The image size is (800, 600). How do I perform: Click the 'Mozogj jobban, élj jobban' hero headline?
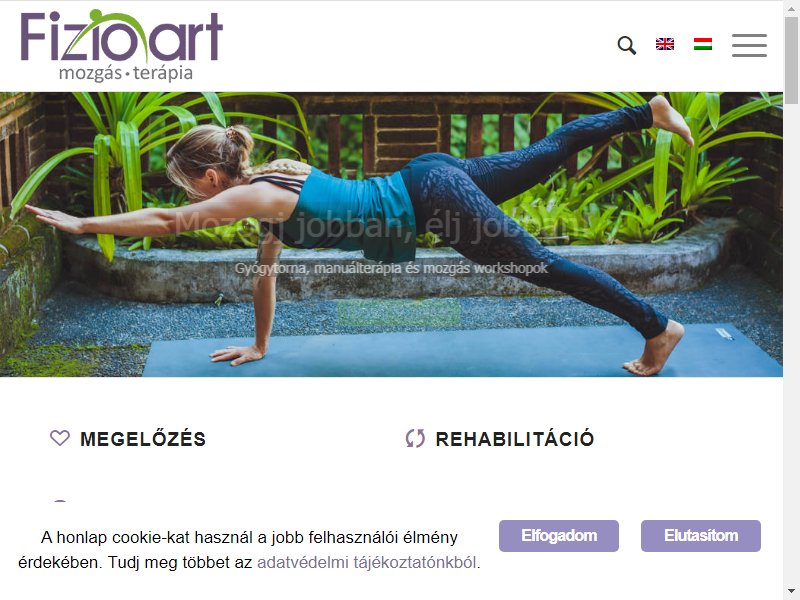coord(380,225)
